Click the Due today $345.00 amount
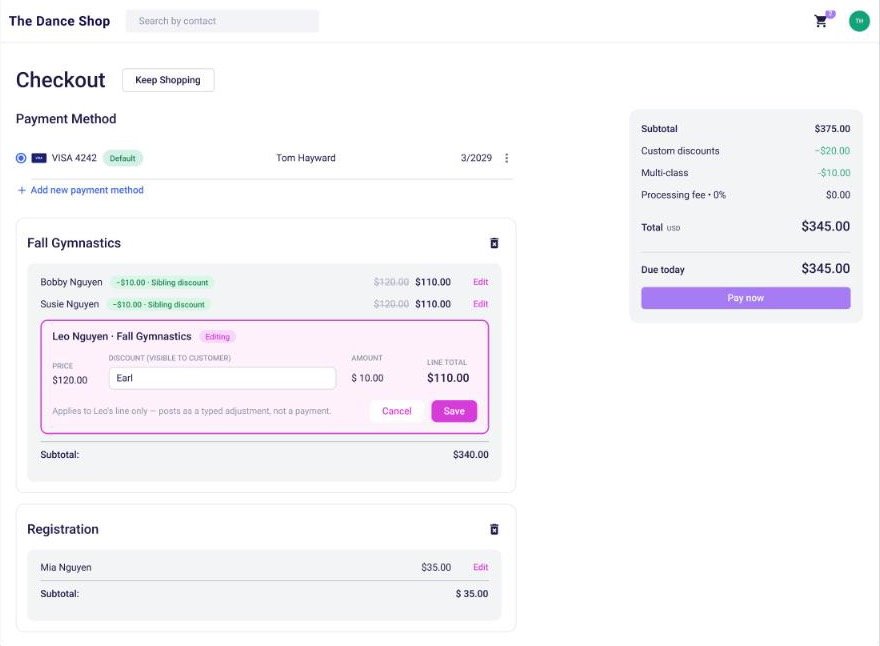Viewport: 880px width, 646px height. [826, 268]
